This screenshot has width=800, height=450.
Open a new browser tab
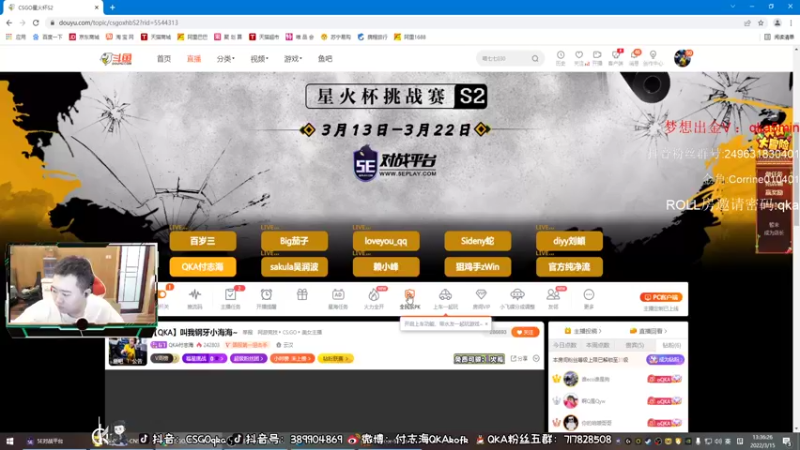coord(112,7)
